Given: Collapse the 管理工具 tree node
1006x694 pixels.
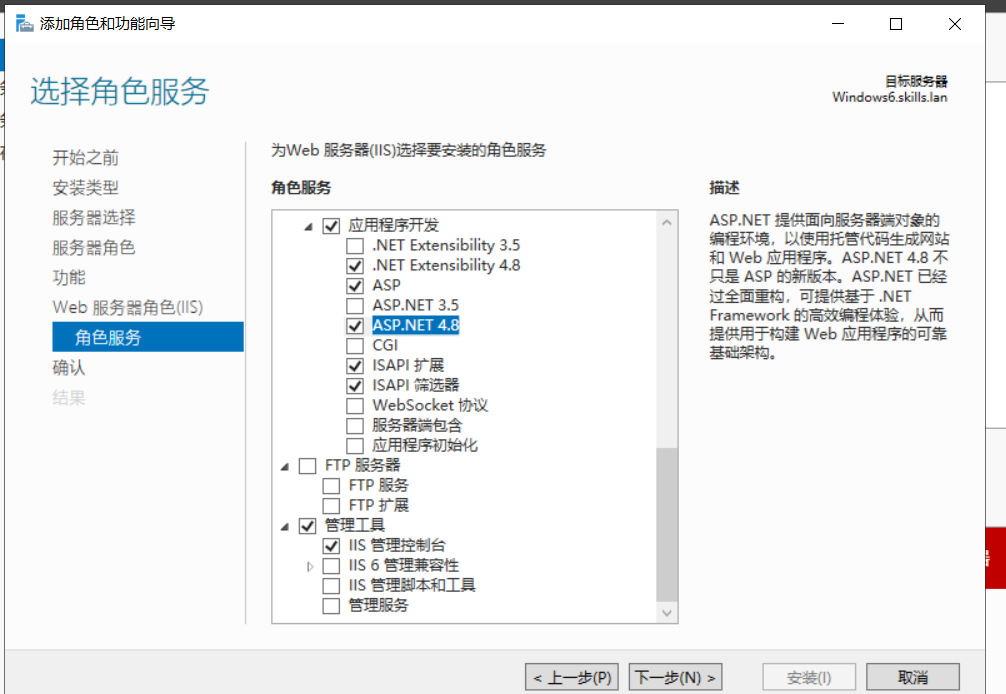Looking at the screenshot, I should point(286,526).
